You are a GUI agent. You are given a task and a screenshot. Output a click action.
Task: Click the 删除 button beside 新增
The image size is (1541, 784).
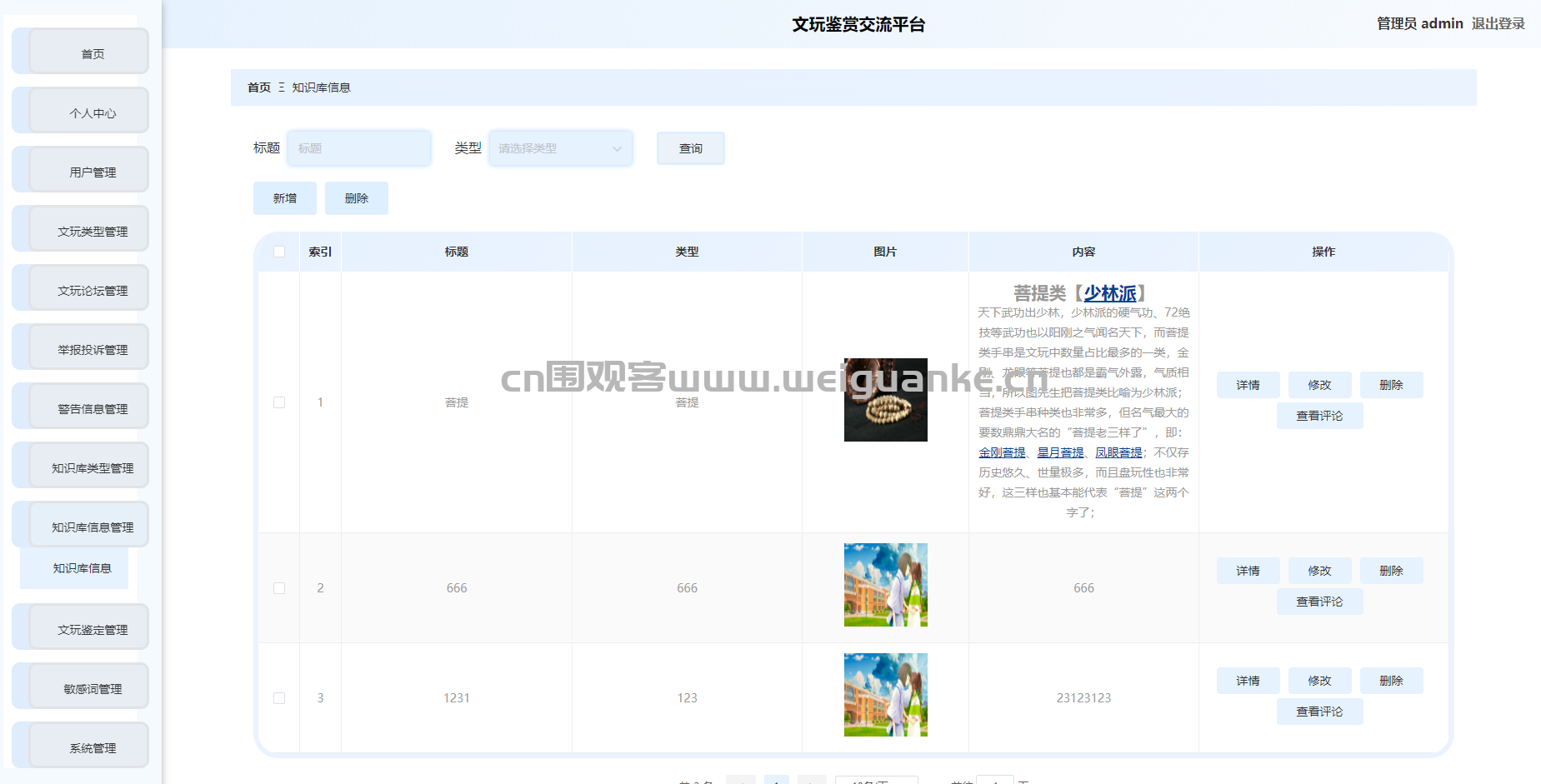click(356, 198)
